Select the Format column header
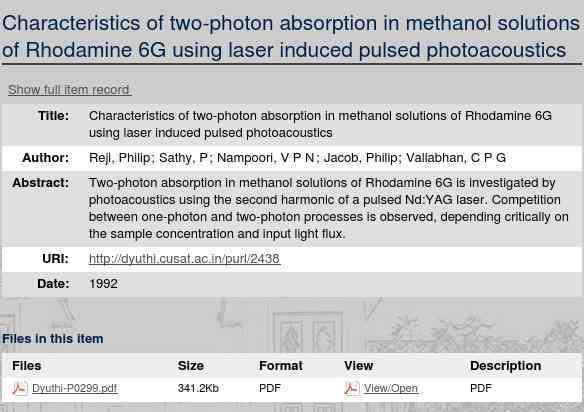This screenshot has height=412, width=584. (x=281, y=365)
